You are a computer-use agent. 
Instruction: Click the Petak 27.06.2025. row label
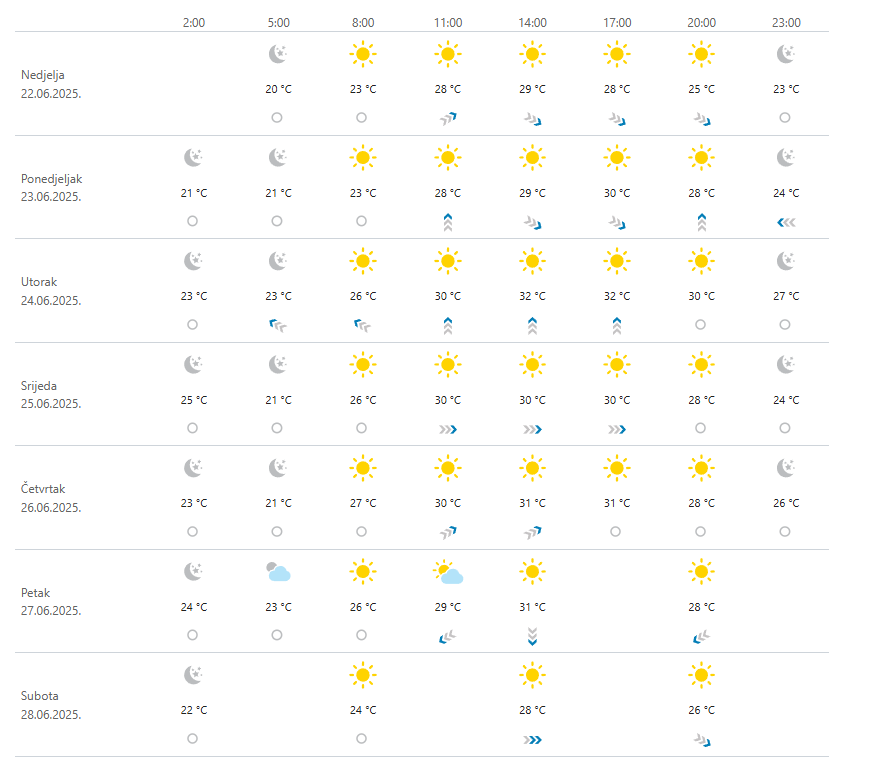[51, 602]
